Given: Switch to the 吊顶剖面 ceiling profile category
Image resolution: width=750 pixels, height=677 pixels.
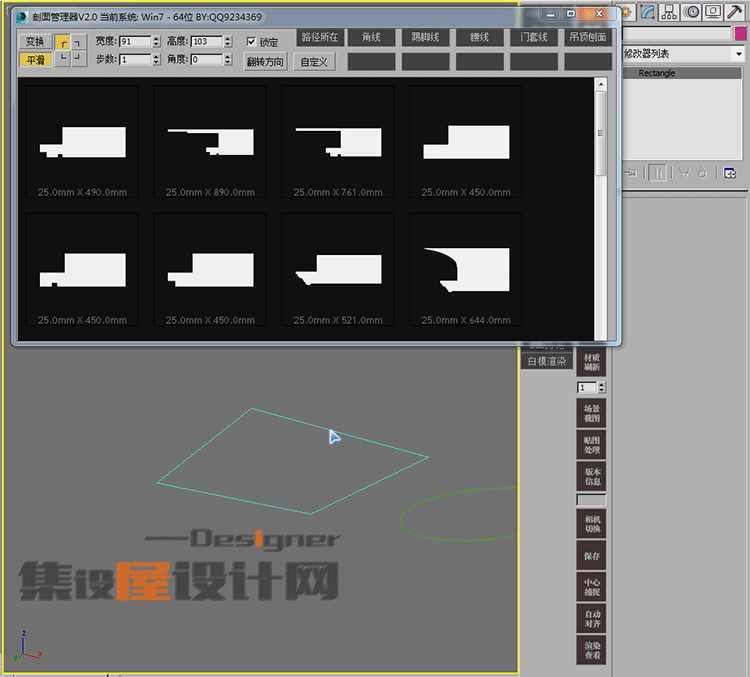Looking at the screenshot, I should point(588,37).
